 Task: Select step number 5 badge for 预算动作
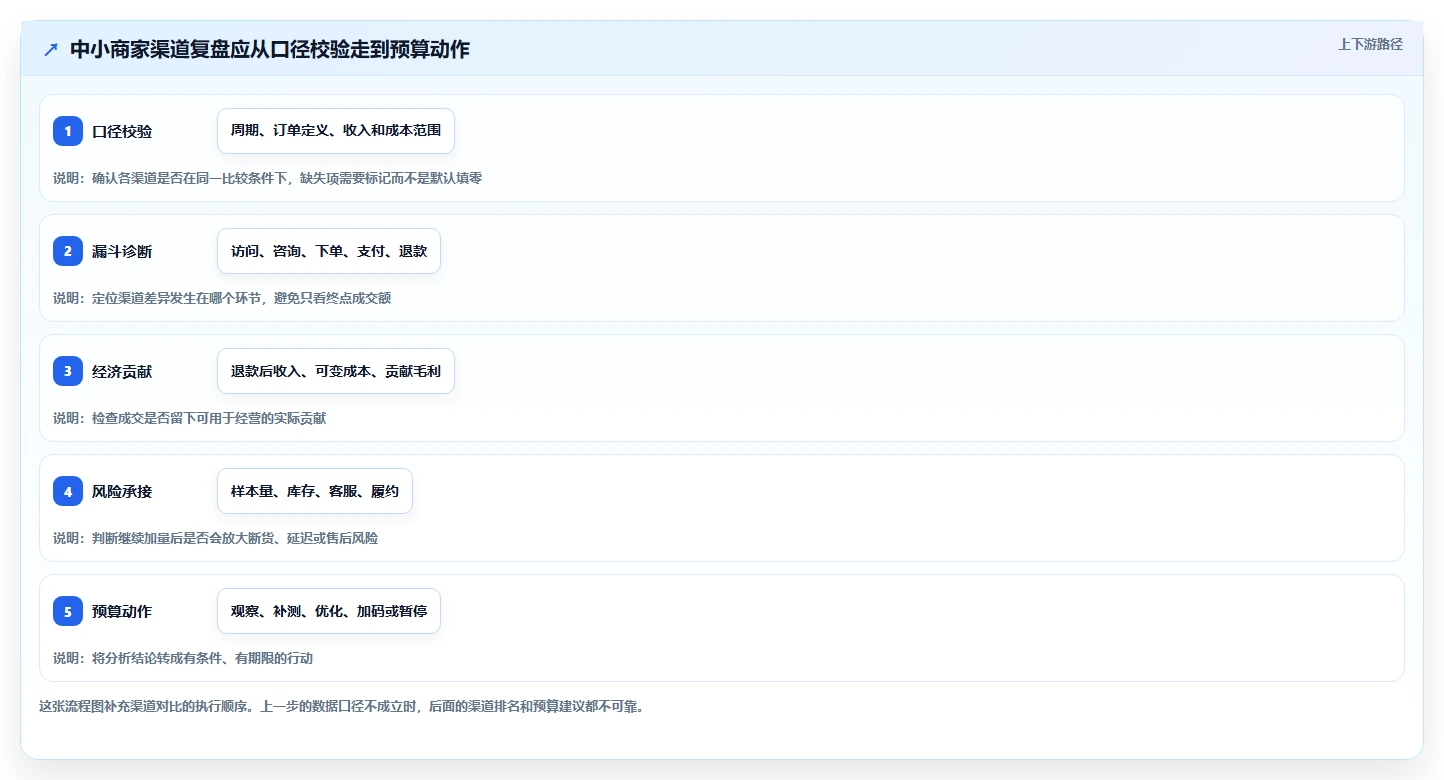pyautogui.click(x=68, y=611)
